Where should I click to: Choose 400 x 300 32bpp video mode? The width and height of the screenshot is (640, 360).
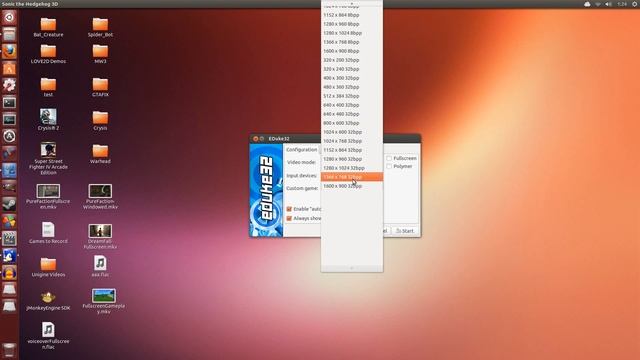(x=352, y=78)
